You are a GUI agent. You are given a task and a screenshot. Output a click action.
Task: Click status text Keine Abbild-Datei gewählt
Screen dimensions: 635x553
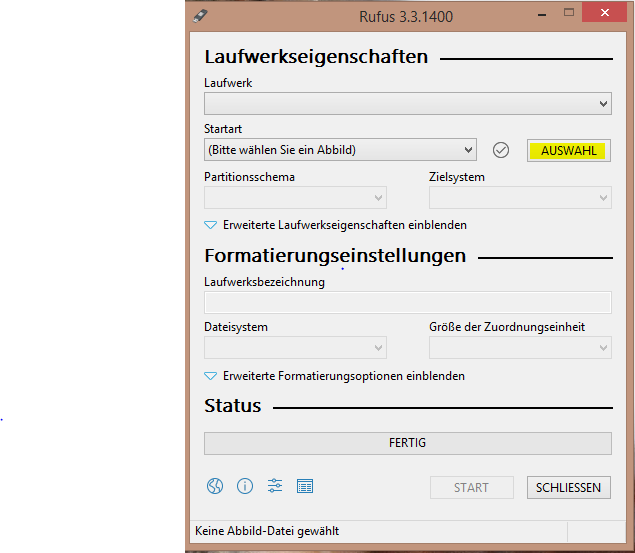(x=267, y=531)
